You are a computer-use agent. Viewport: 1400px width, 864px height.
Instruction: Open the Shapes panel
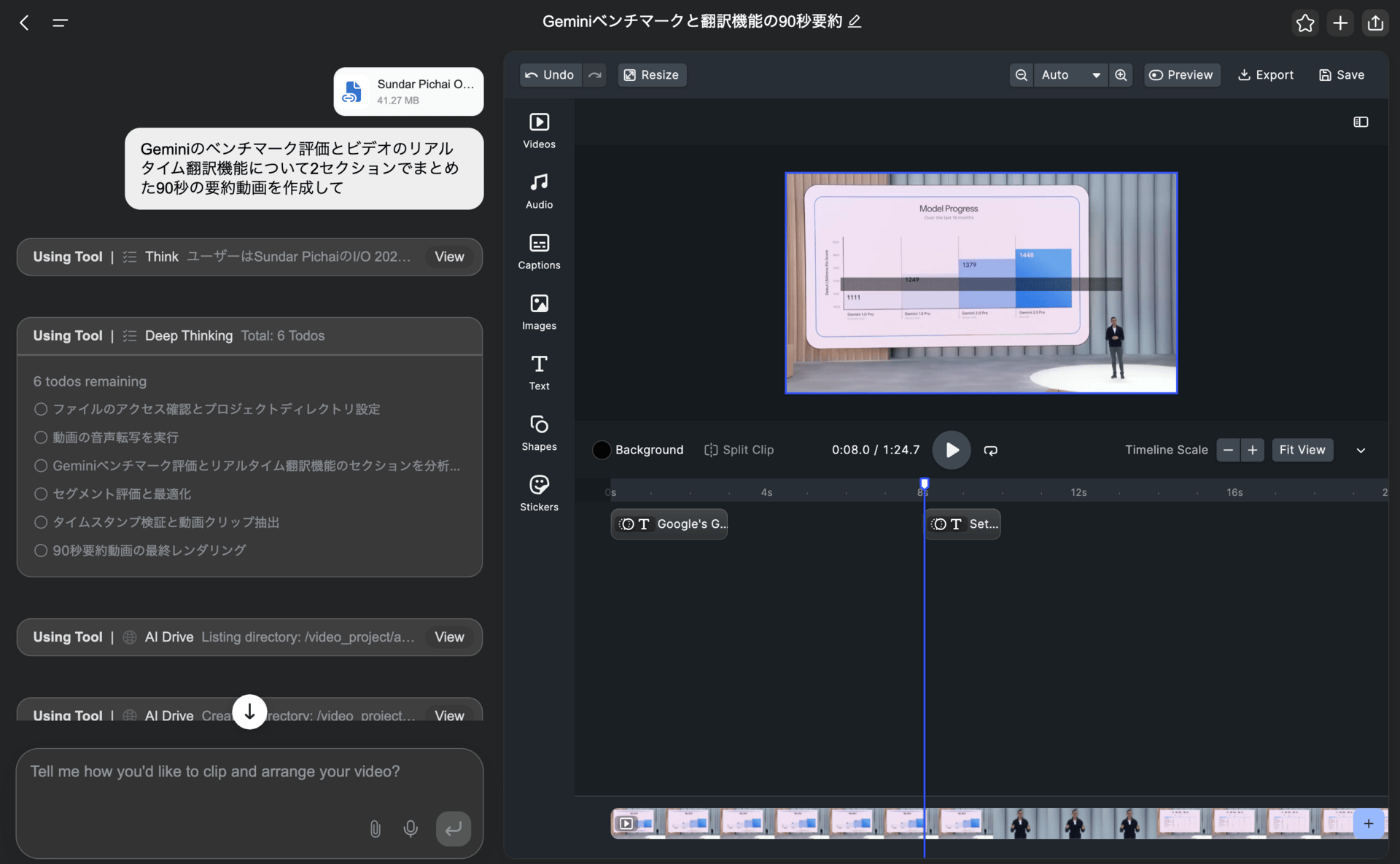[539, 433]
